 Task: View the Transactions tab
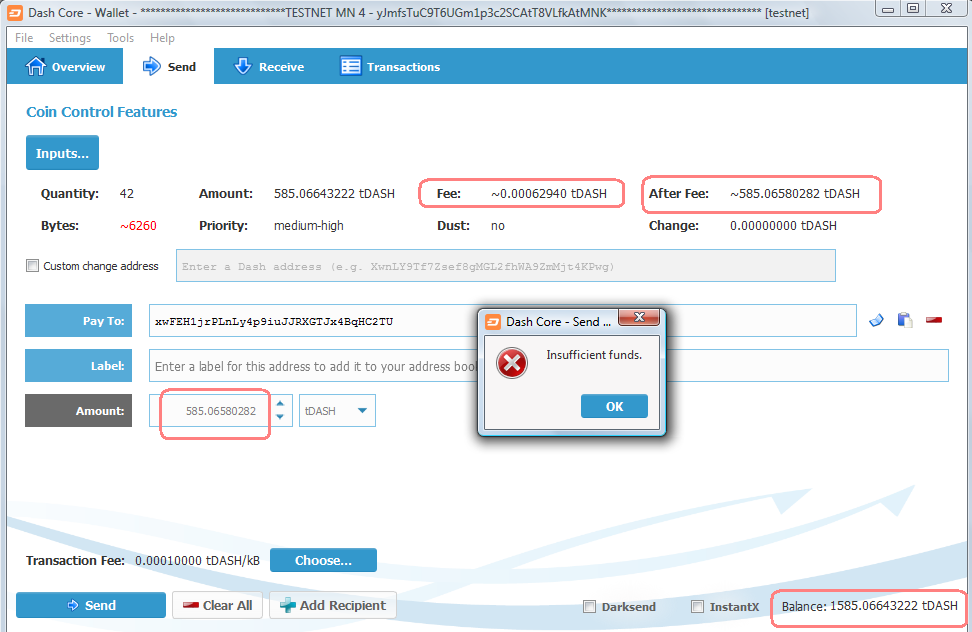click(390, 66)
